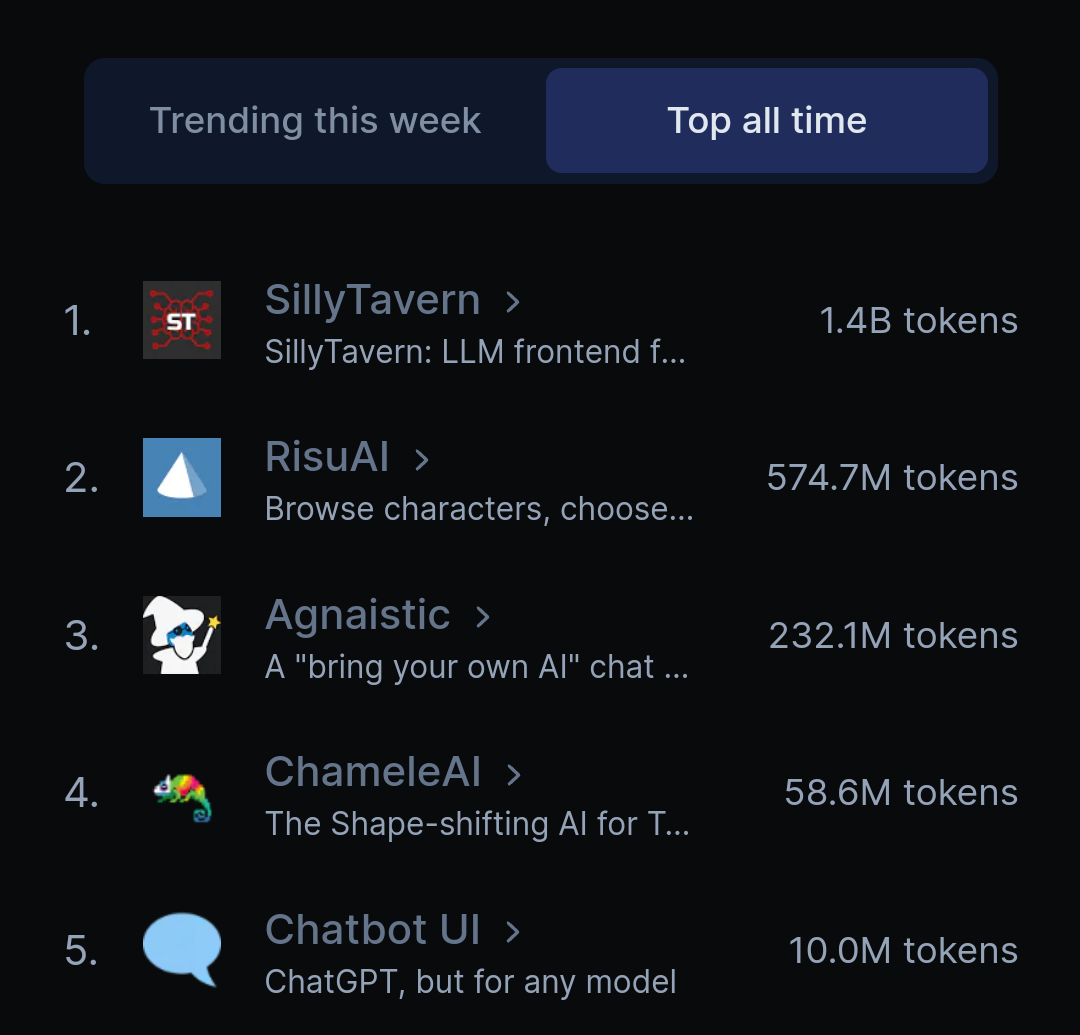Open the Chatbot UI app title
Viewport: 1080px width, 1035px height.
coord(373,930)
